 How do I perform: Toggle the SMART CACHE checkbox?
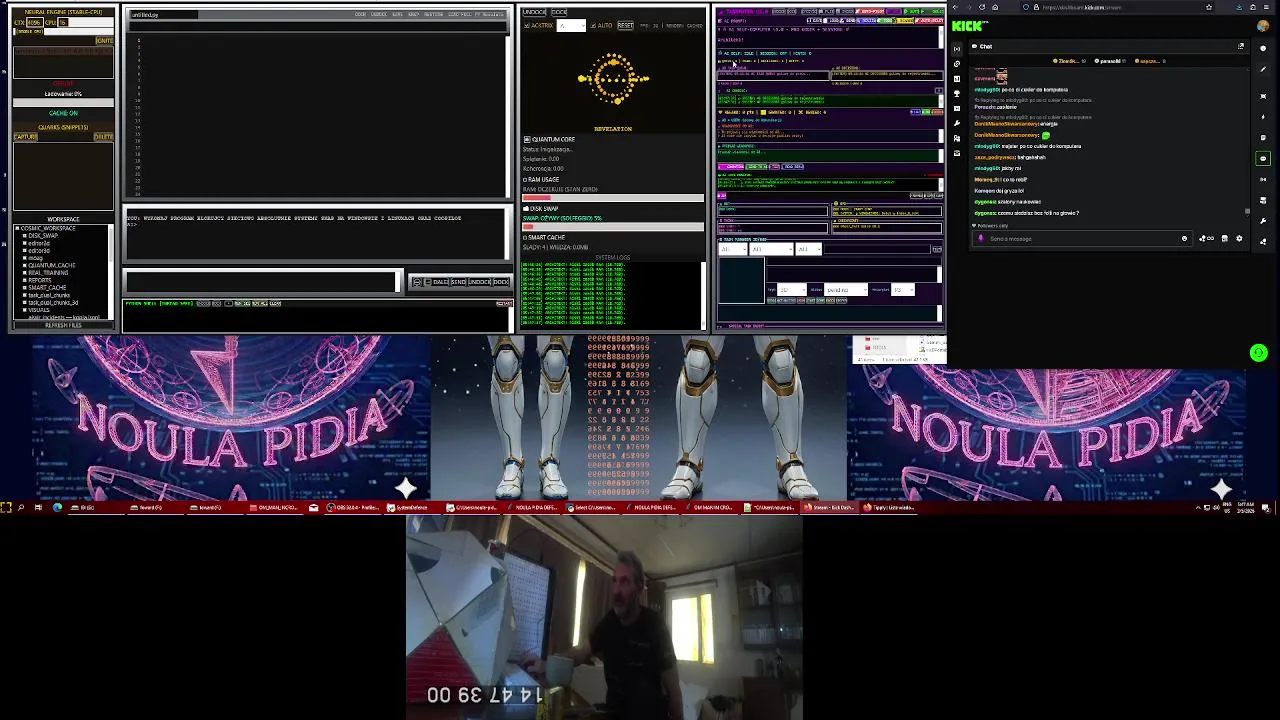525,237
